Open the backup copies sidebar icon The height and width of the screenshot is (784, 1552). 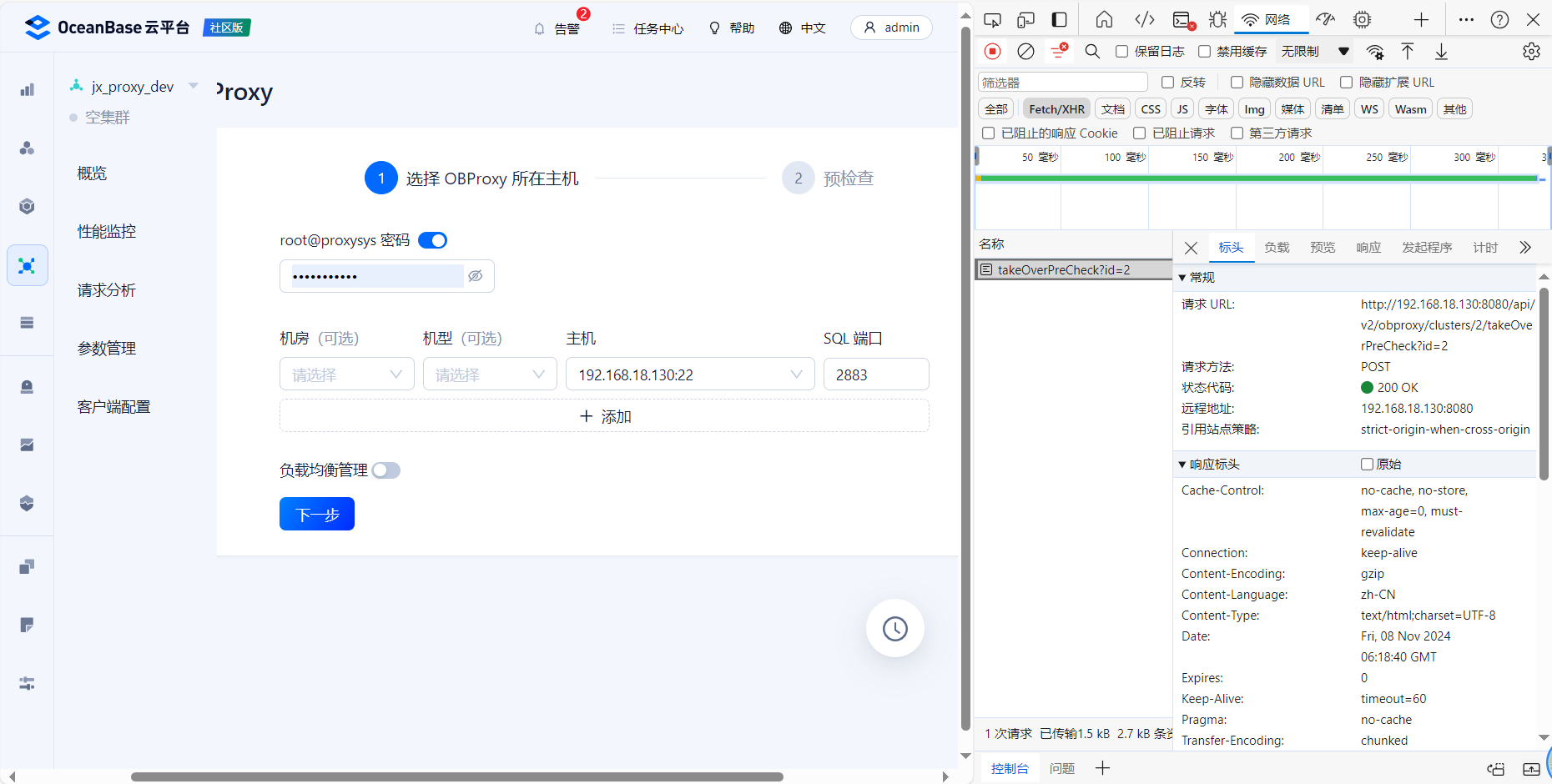tap(28, 566)
